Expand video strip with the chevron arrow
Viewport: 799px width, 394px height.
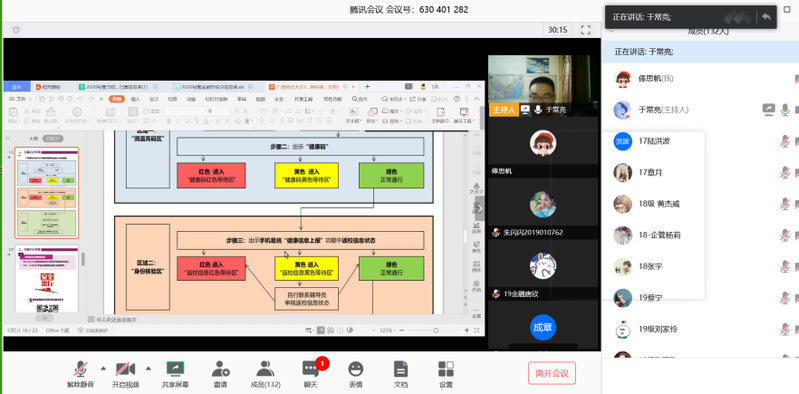(x=480, y=208)
